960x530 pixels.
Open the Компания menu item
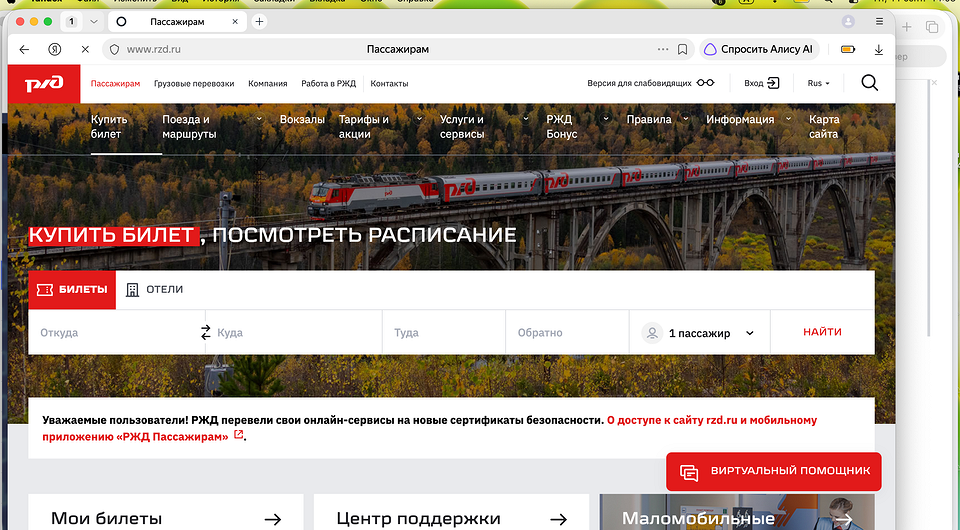(268, 84)
